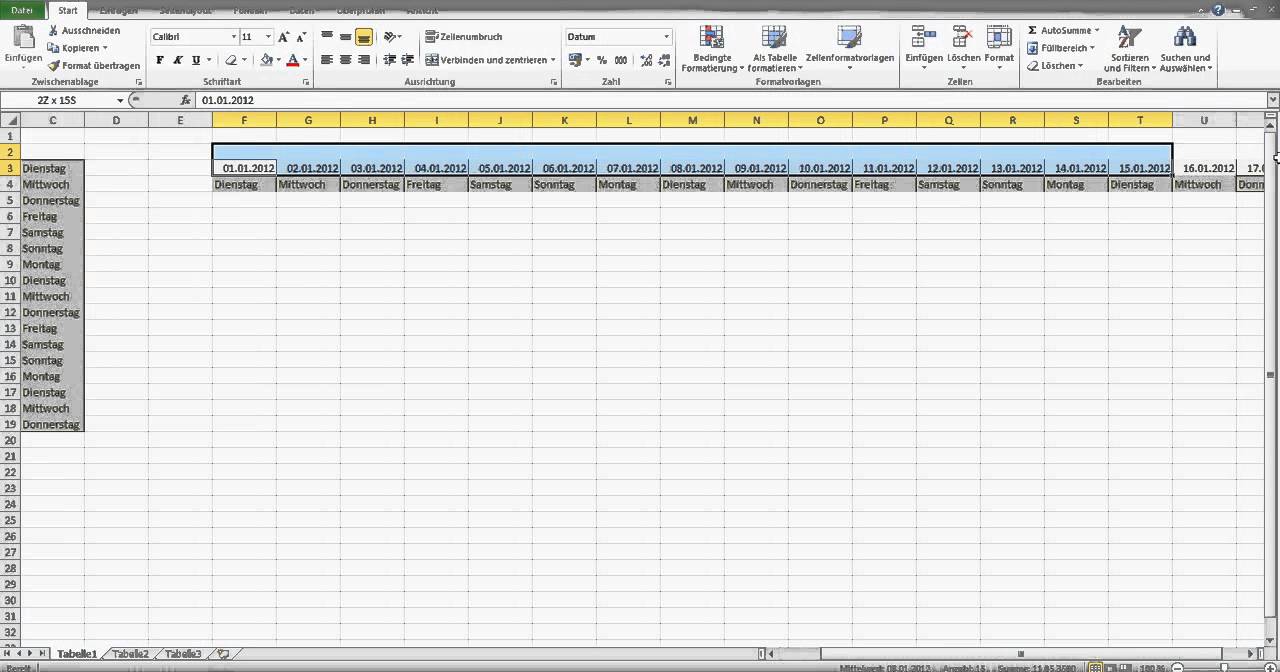The height and width of the screenshot is (672, 1280).
Task: Switch to Tabelle2 sheet tab
Action: click(x=131, y=654)
